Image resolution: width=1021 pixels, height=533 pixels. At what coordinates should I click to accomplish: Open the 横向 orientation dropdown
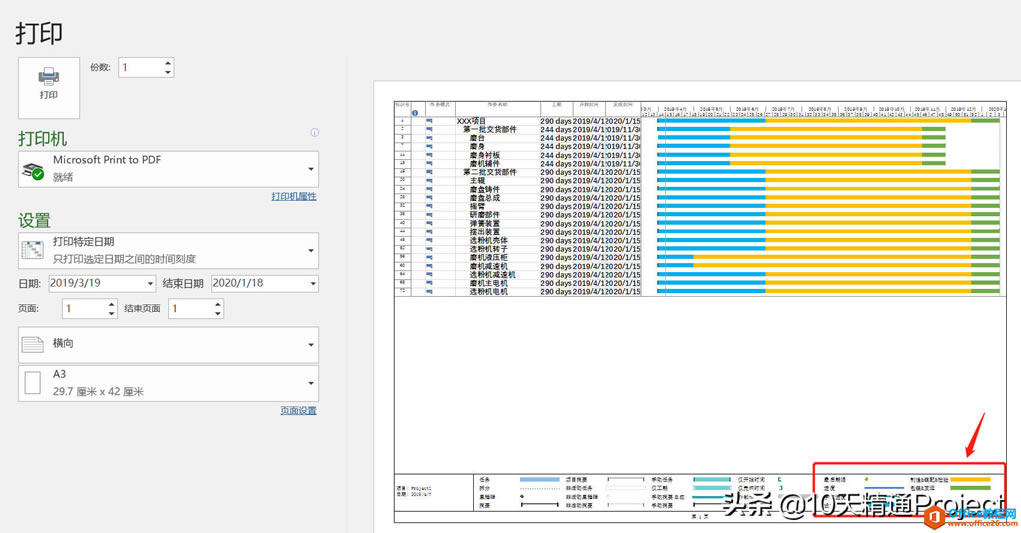(310, 345)
